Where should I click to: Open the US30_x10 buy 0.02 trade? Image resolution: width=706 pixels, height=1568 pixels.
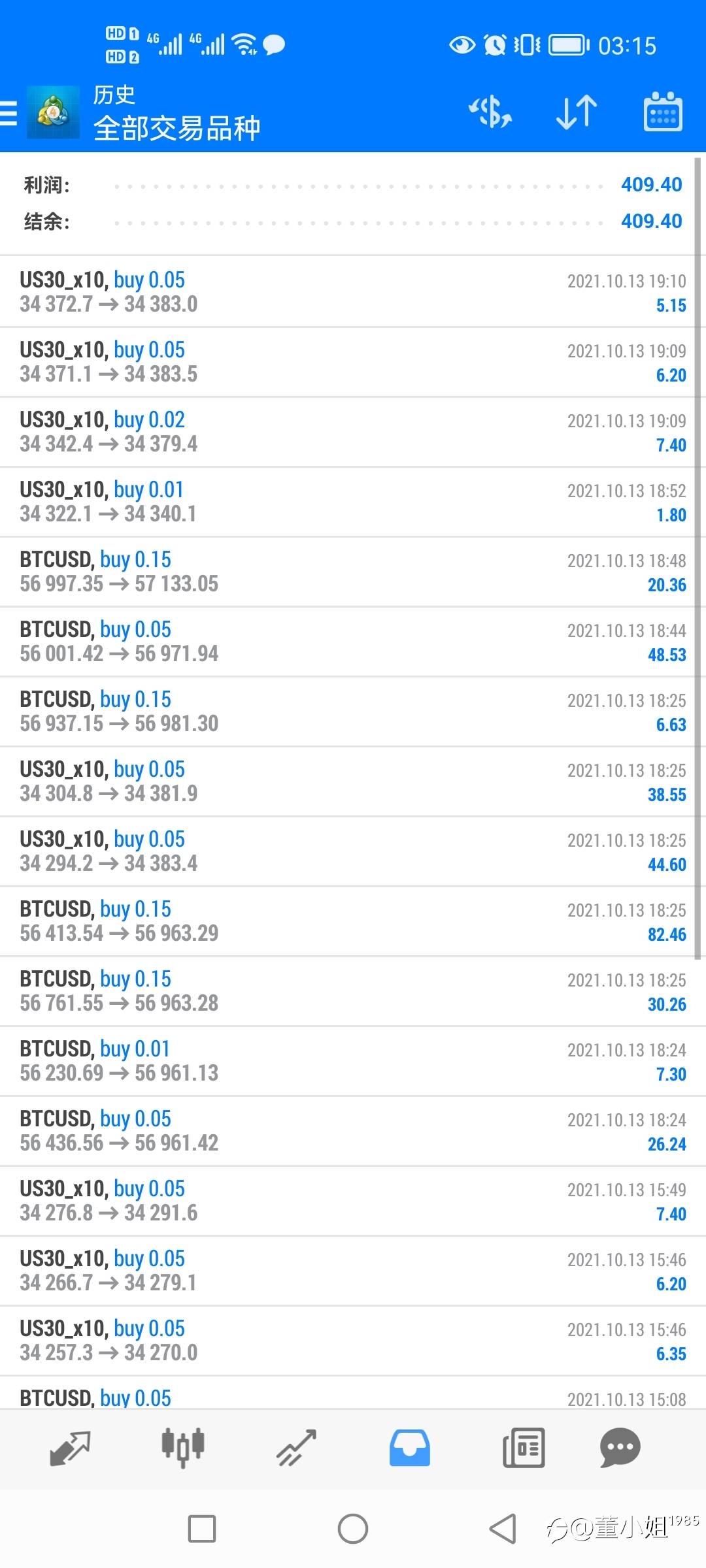pos(353,432)
